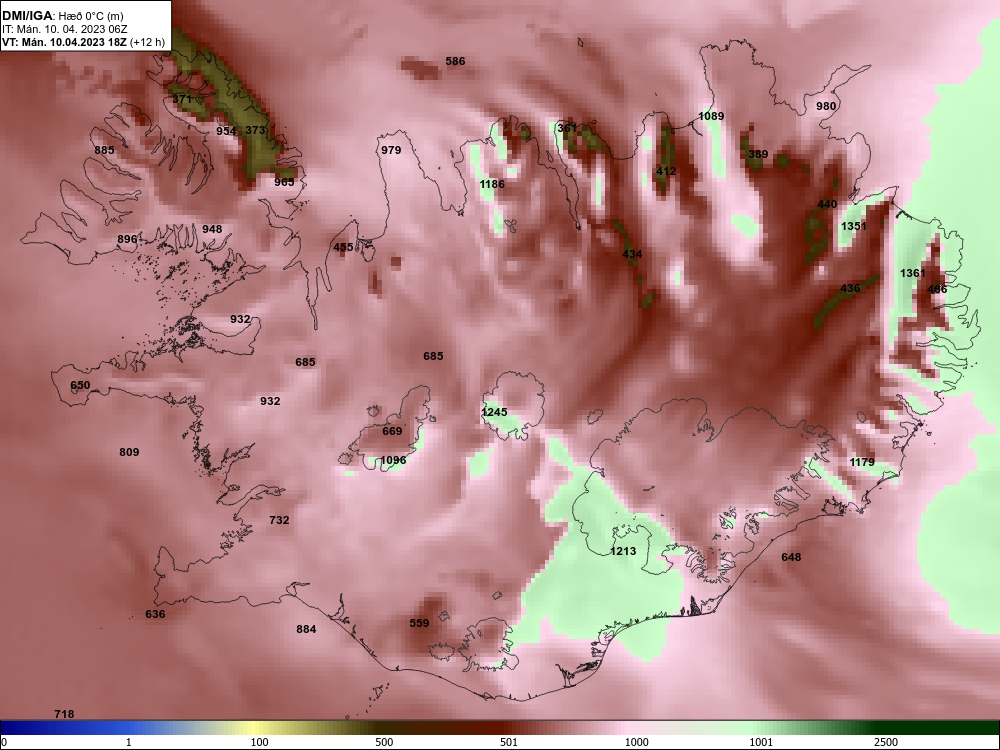This screenshot has width=1000, height=750.
Task: Click the yellow segment of the color bar
Action: pos(255,728)
